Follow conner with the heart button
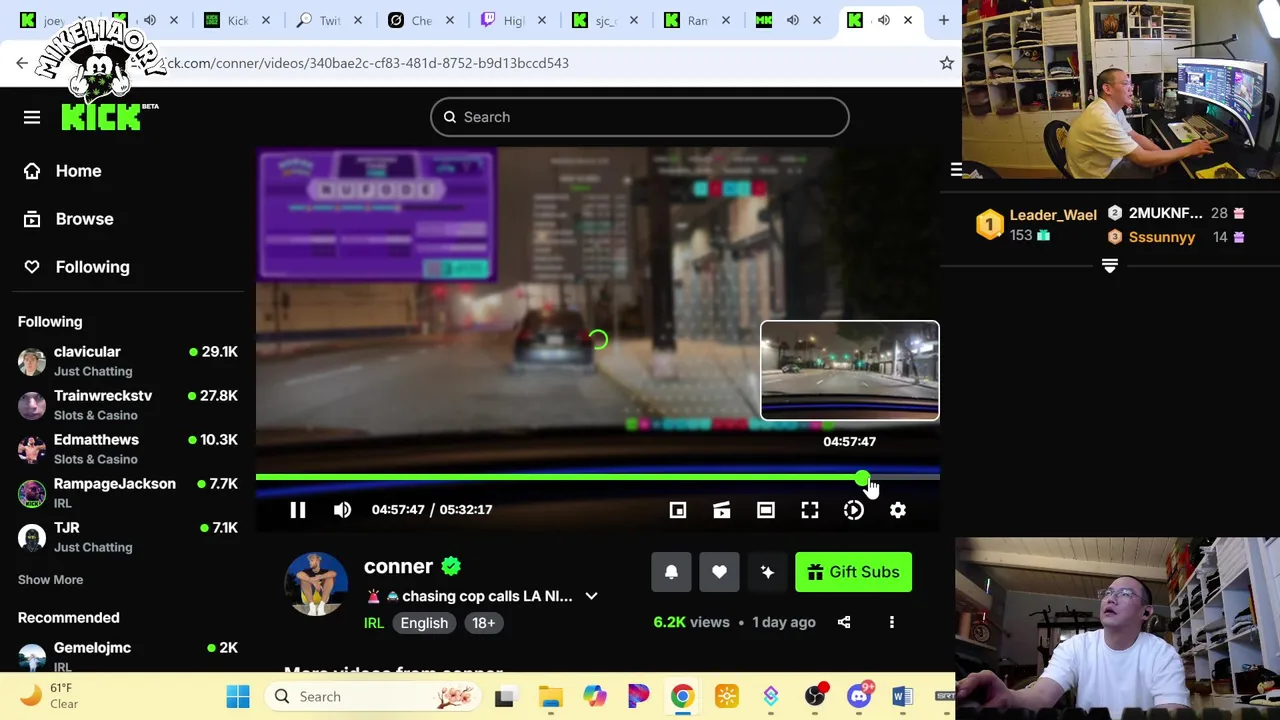 coord(719,572)
